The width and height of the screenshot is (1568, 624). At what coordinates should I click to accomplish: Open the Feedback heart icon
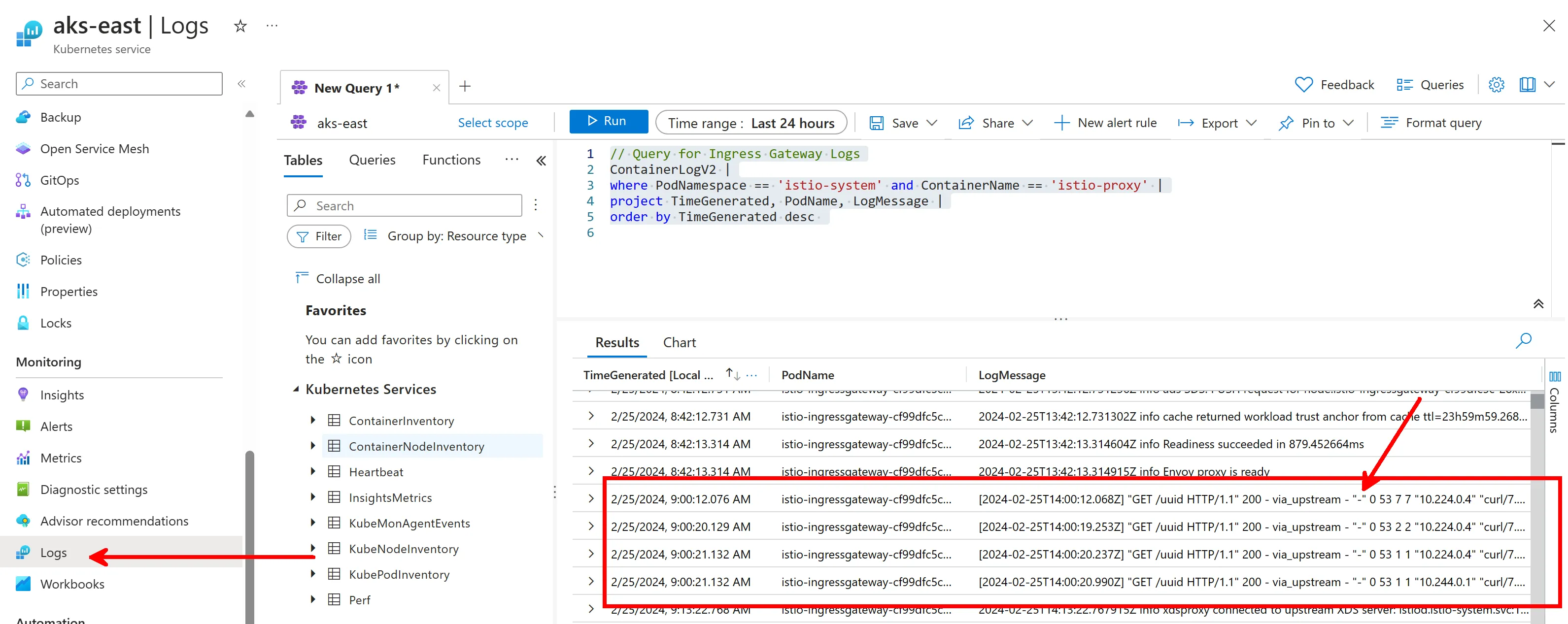(1303, 85)
